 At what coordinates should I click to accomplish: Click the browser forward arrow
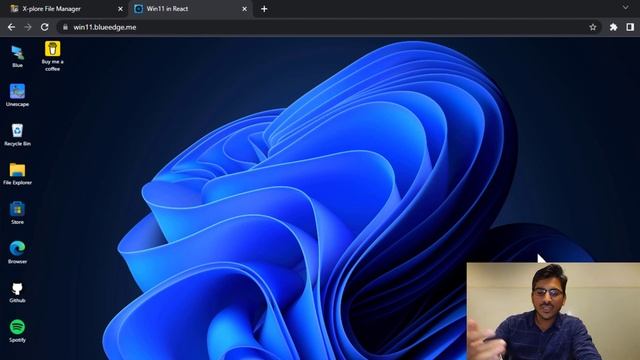coord(28,27)
